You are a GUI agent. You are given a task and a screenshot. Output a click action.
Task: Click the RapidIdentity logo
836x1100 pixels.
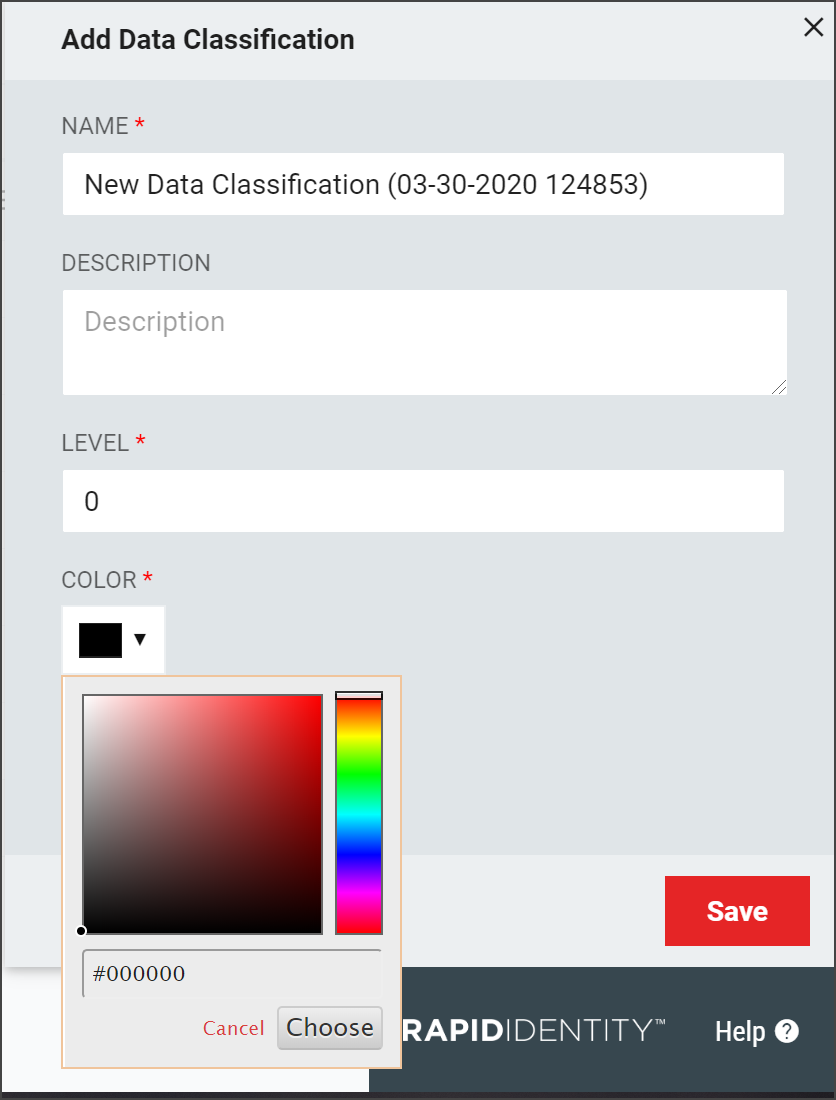tap(533, 1030)
